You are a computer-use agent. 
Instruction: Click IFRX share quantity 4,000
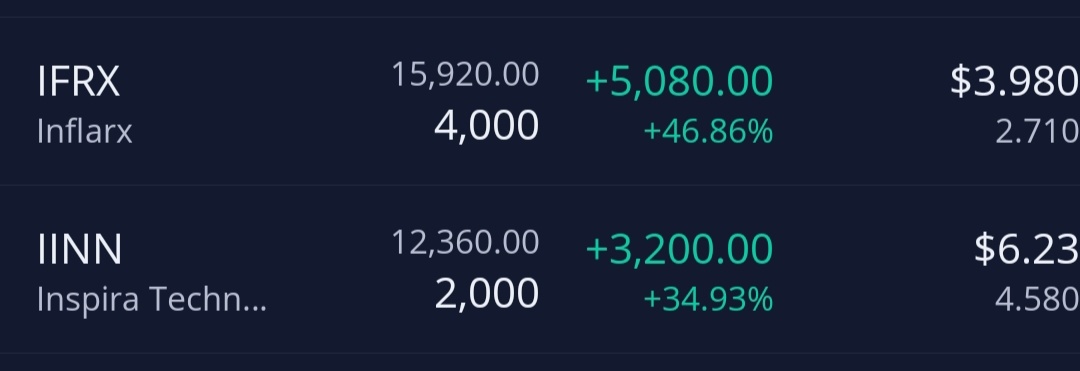pyautogui.click(x=486, y=125)
